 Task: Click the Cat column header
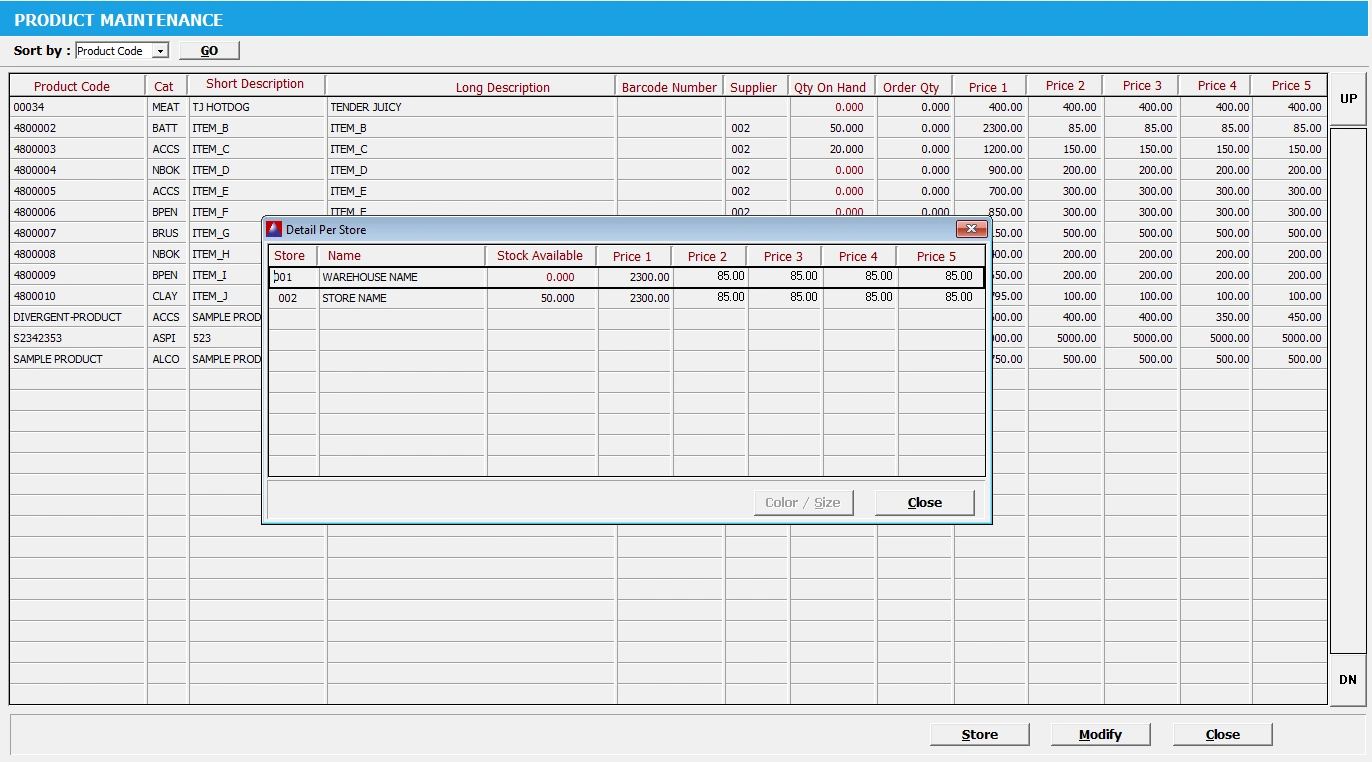coord(164,87)
